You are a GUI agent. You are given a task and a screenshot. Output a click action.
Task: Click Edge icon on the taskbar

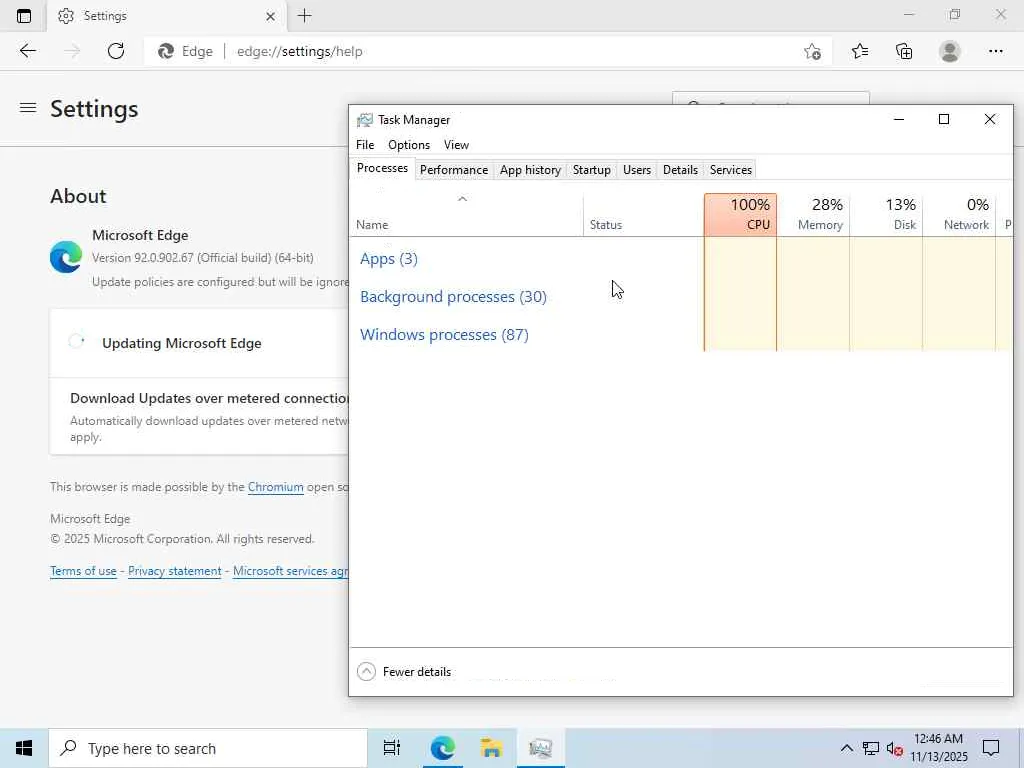pyautogui.click(x=442, y=748)
